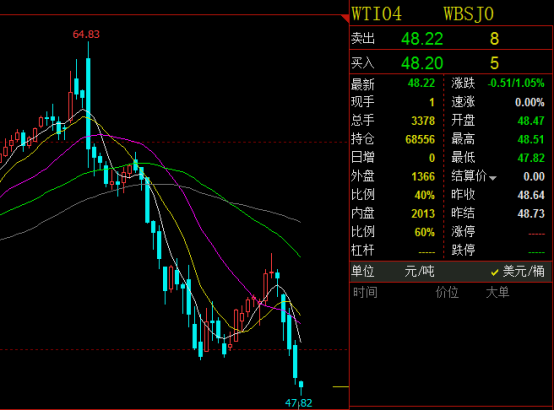Click the checkmark beside 美元/桶
The width and height of the screenshot is (554, 411).
494,272
